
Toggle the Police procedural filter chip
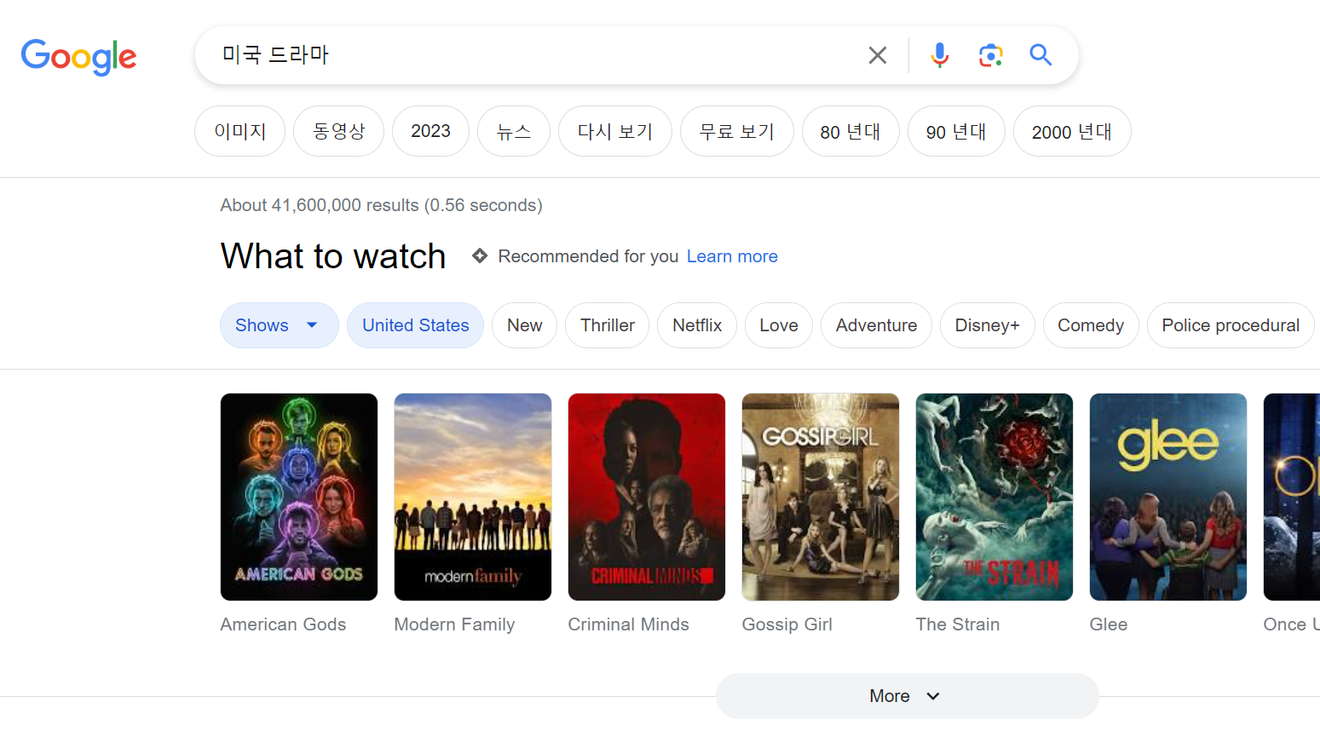click(1230, 325)
